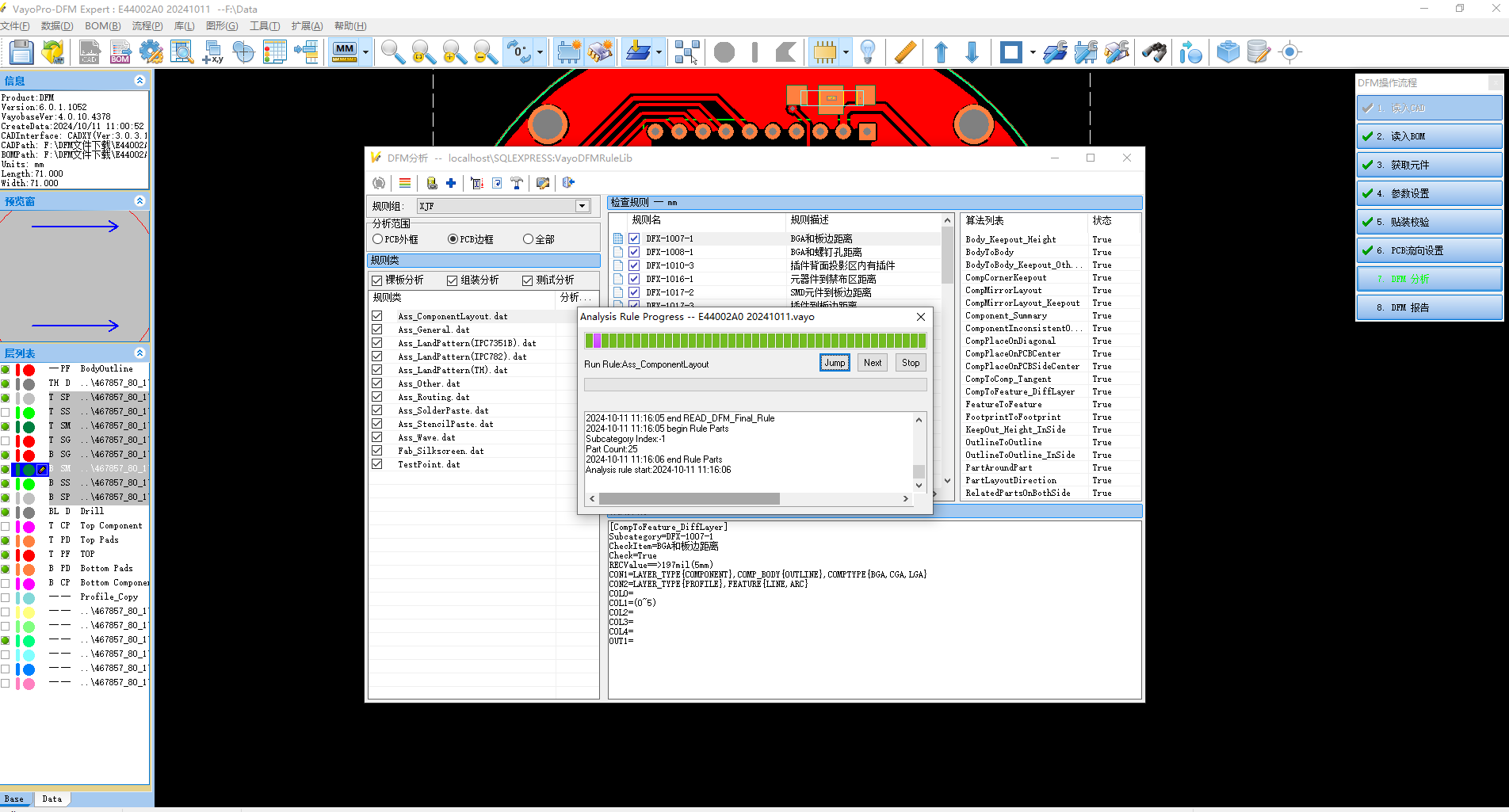Screen dimensions: 1509x812
Task: Toggle the Ass_Routing.dat checkbox
Action: [377, 397]
